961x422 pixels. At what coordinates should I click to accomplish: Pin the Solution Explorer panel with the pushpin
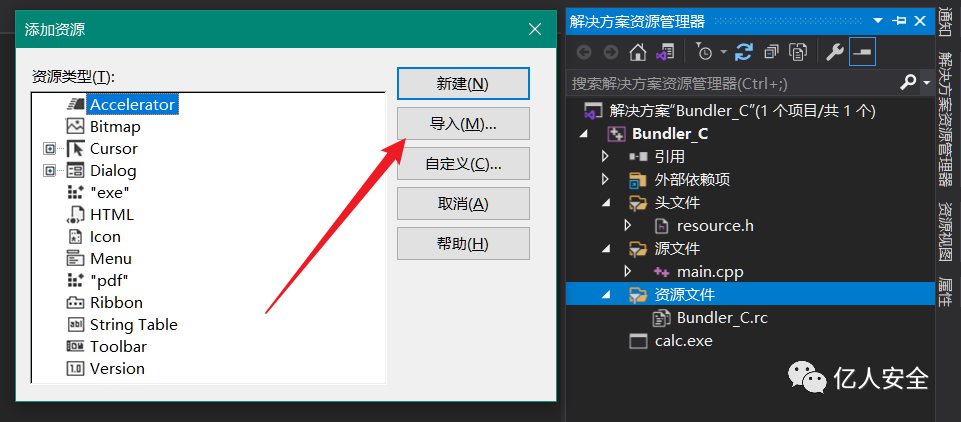(x=899, y=20)
